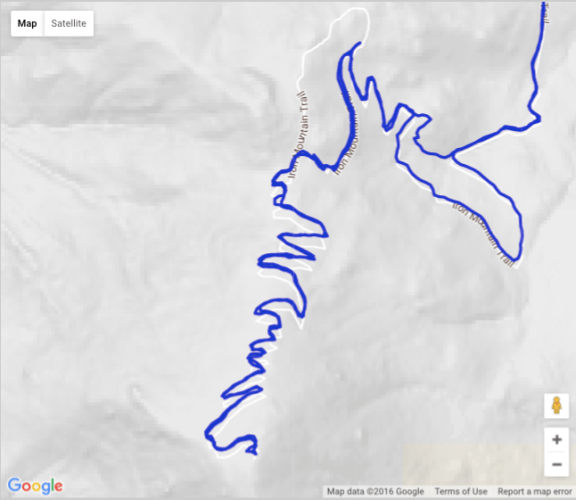Click the left Iron Mountain Trail label

[x=298, y=135]
